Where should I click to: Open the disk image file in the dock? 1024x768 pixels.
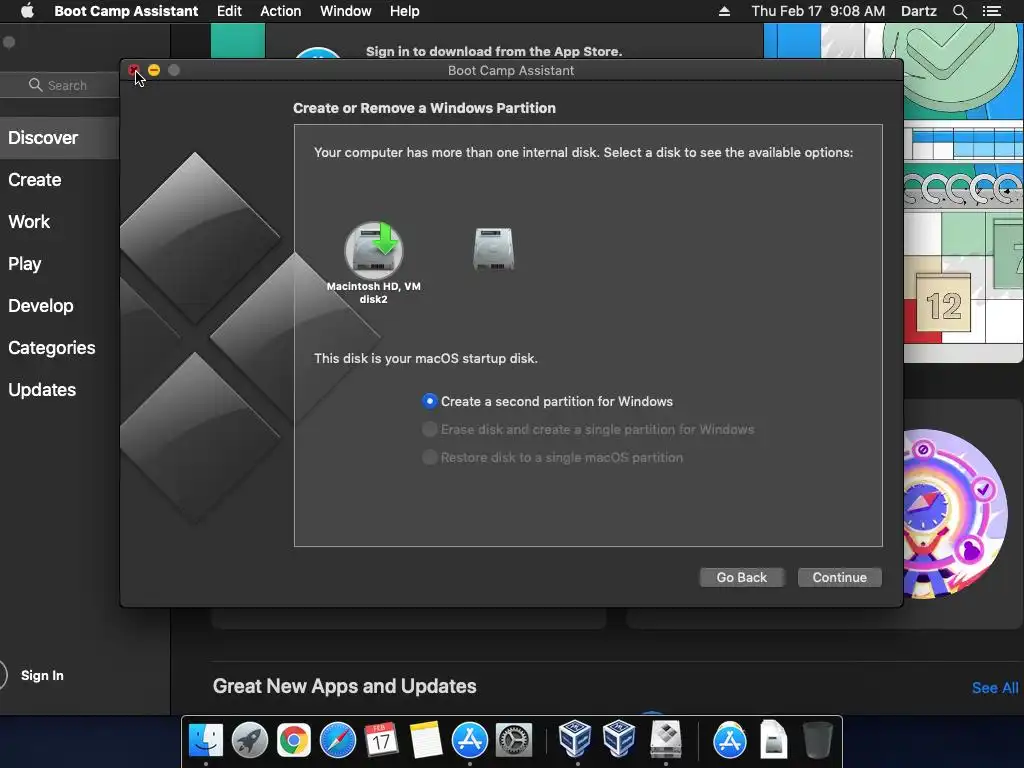(773, 739)
